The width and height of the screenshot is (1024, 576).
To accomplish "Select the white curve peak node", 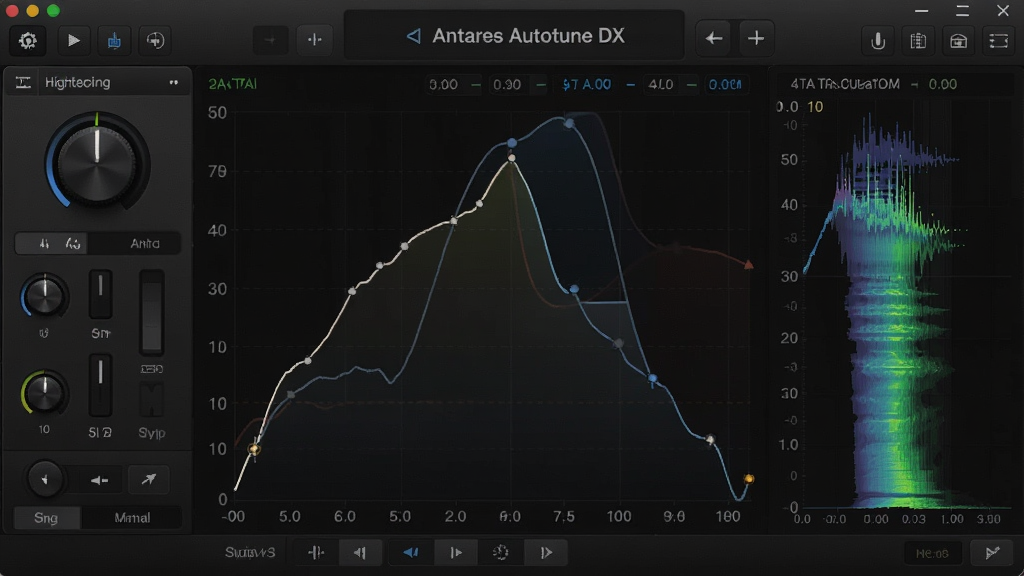I will pyautogui.click(x=511, y=158).
